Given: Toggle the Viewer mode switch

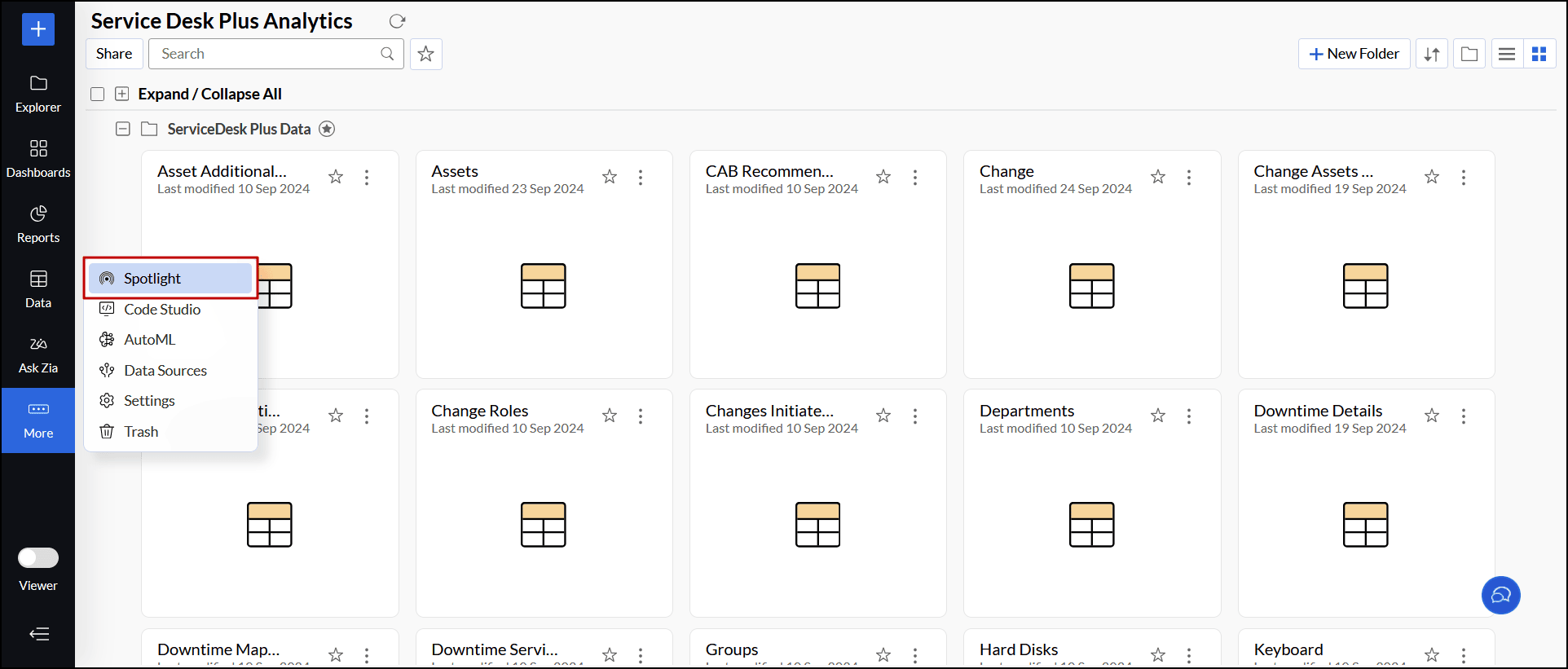Looking at the screenshot, I should pyautogui.click(x=38, y=557).
